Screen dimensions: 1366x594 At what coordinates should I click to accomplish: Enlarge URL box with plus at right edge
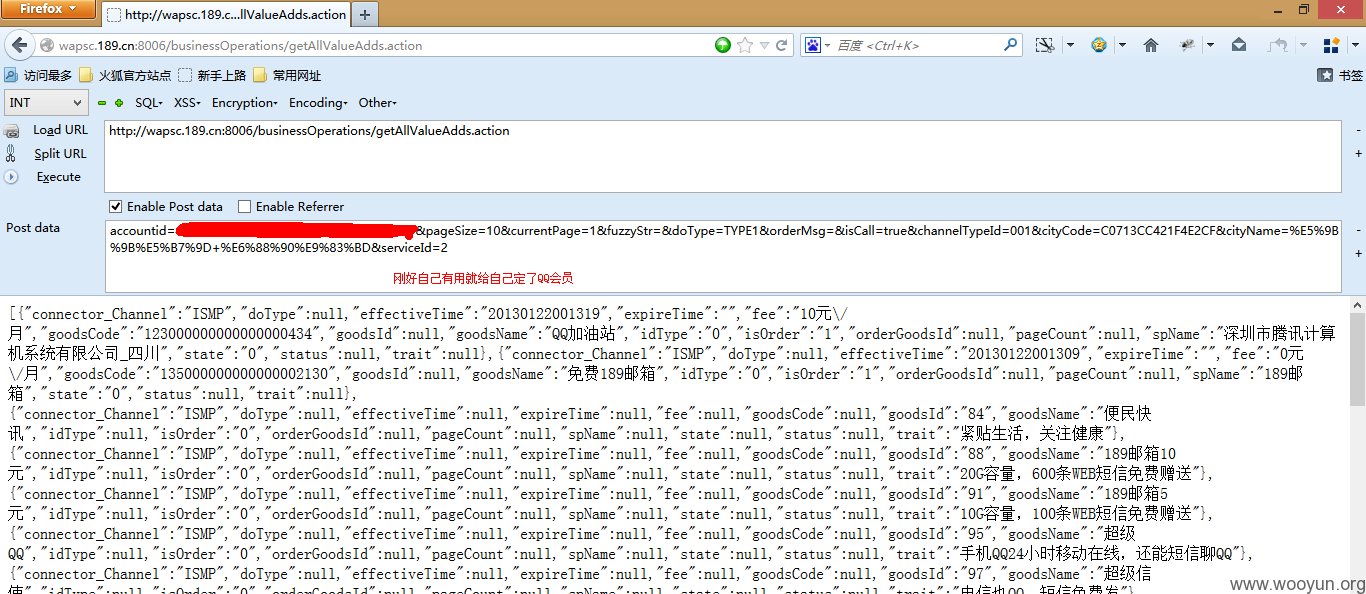tap(1358, 154)
